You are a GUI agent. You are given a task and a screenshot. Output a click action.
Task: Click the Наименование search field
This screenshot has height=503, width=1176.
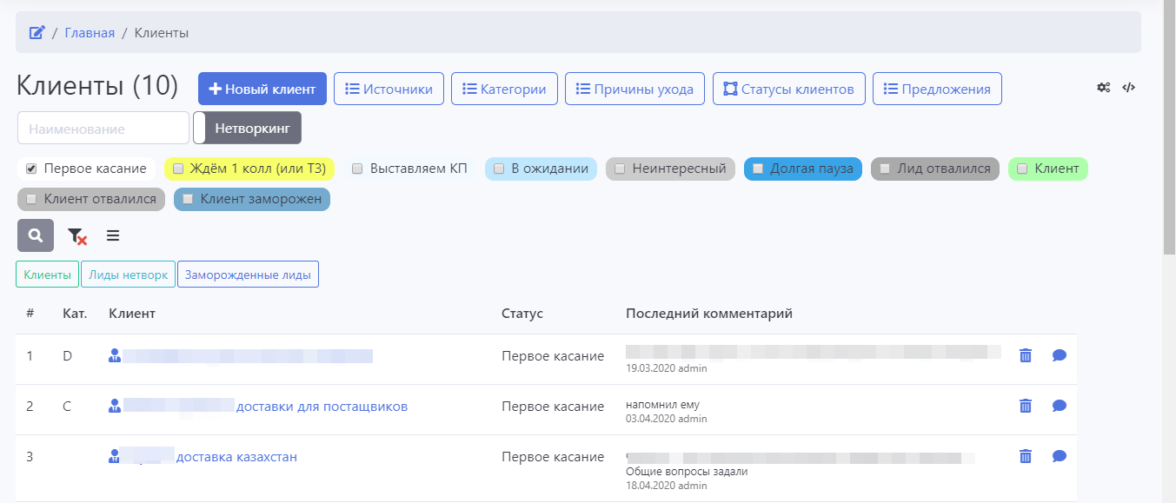click(x=103, y=128)
